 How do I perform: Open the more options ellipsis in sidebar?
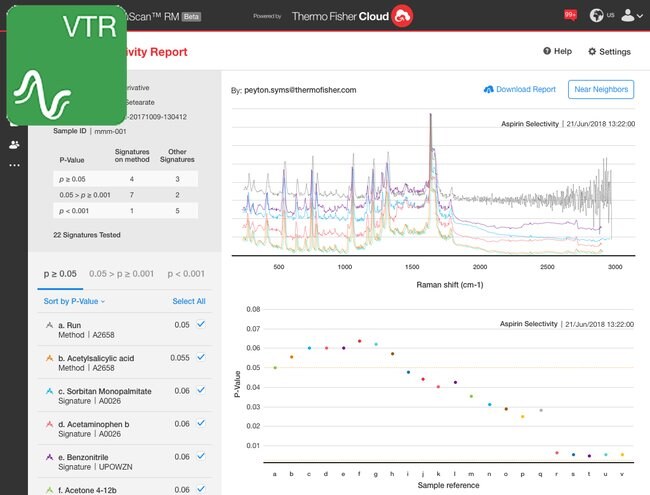(x=14, y=165)
